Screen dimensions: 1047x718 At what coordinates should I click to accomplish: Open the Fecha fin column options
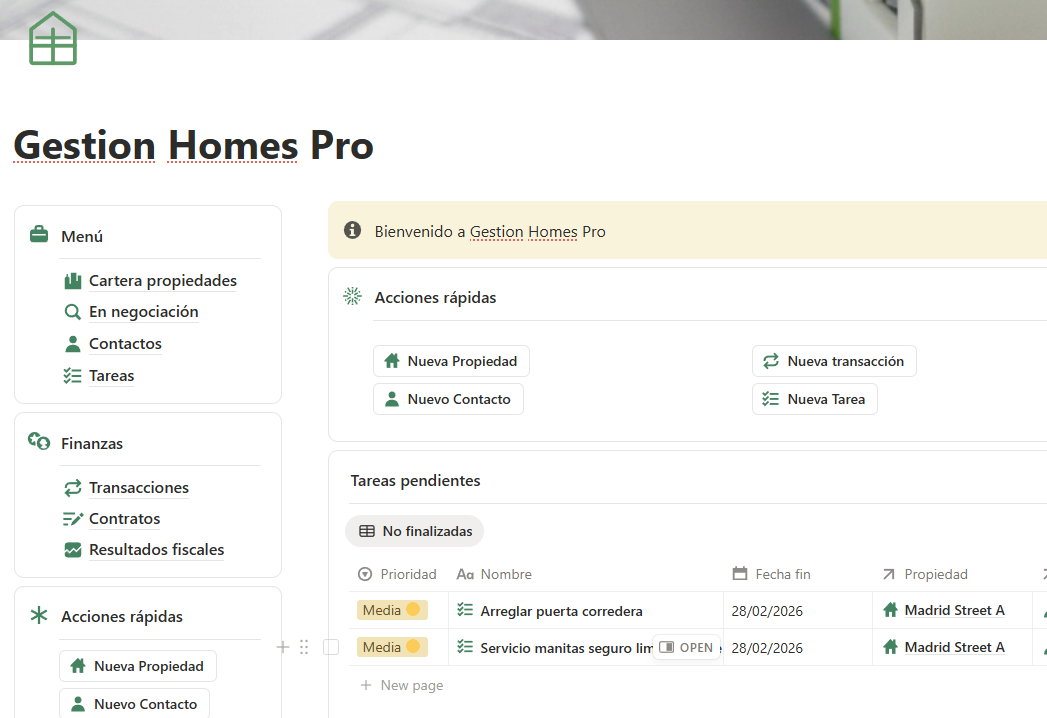(781, 574)
